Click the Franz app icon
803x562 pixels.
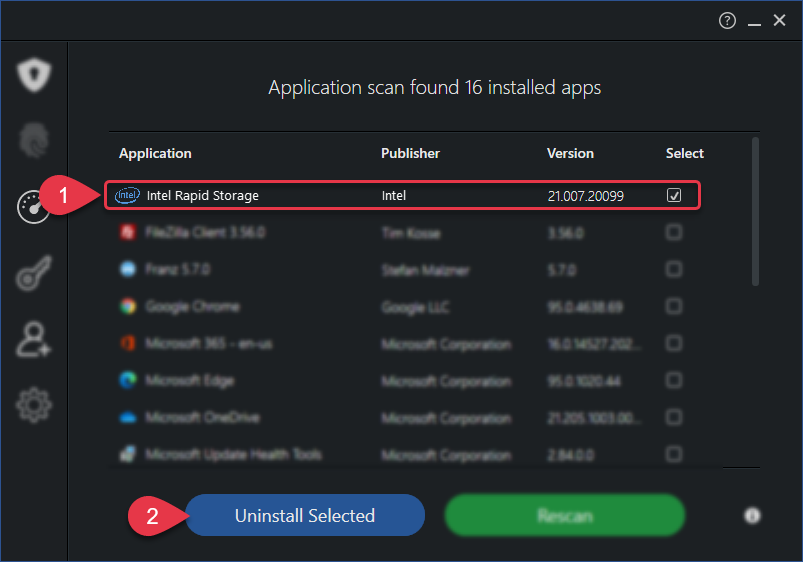pyautogui.click(x=128, y=269)
